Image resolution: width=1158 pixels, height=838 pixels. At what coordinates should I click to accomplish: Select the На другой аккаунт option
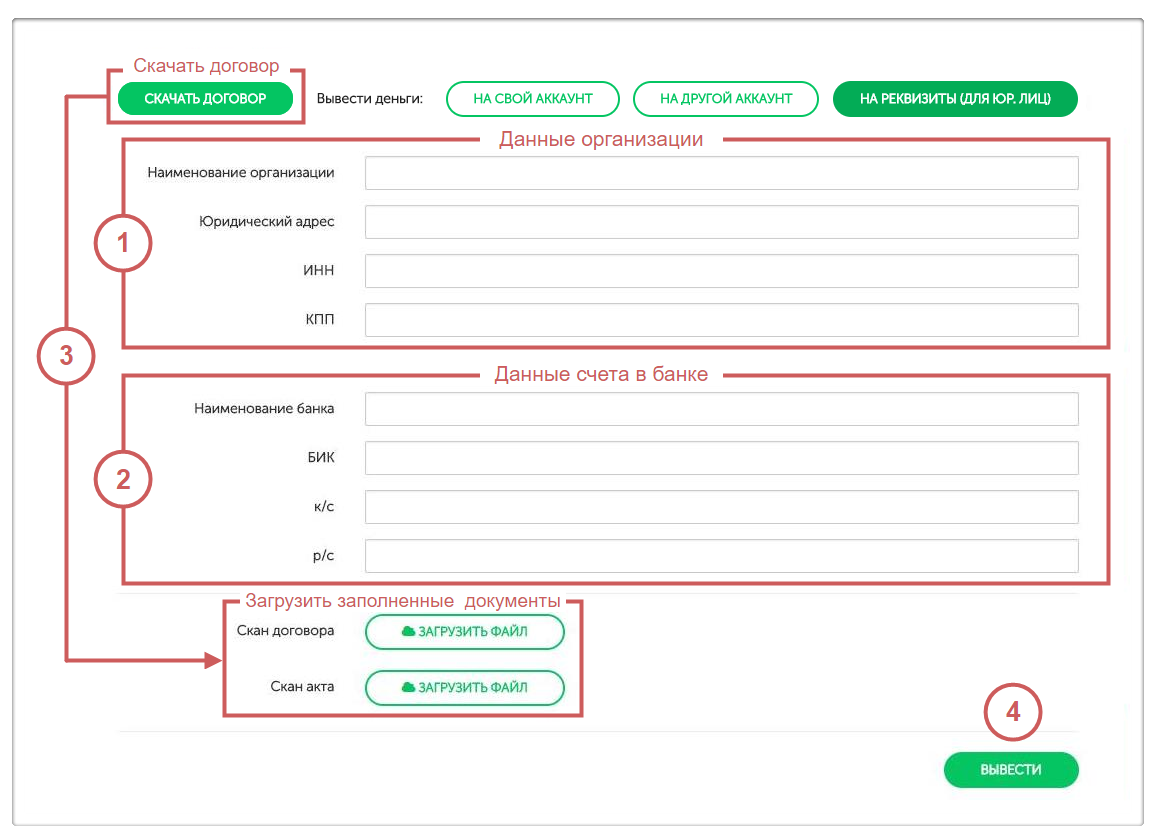point(726,99)
